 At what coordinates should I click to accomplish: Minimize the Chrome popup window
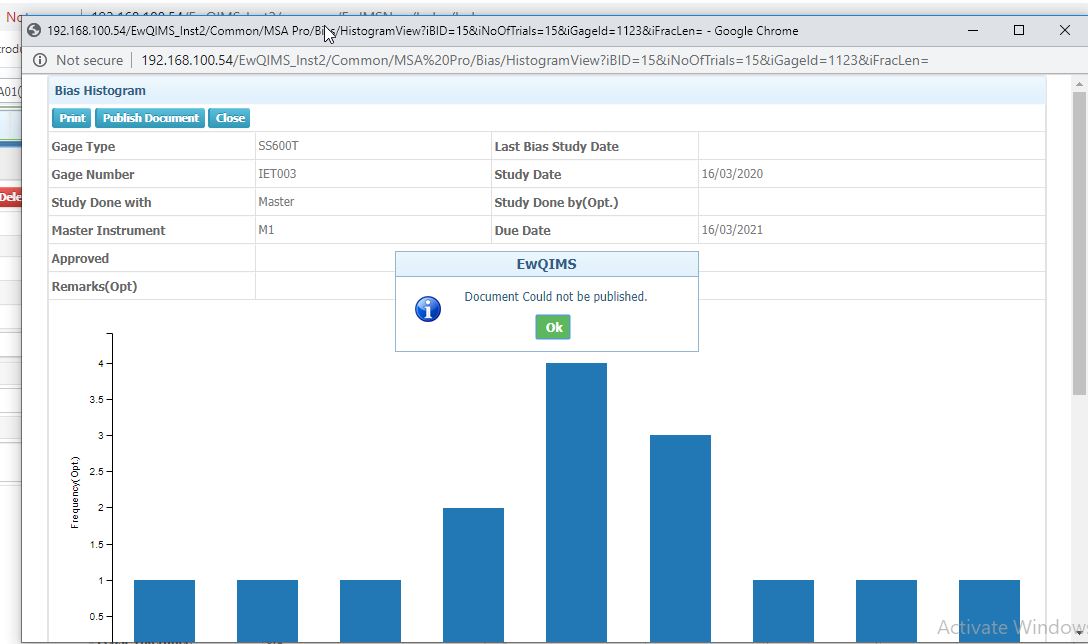973,31
